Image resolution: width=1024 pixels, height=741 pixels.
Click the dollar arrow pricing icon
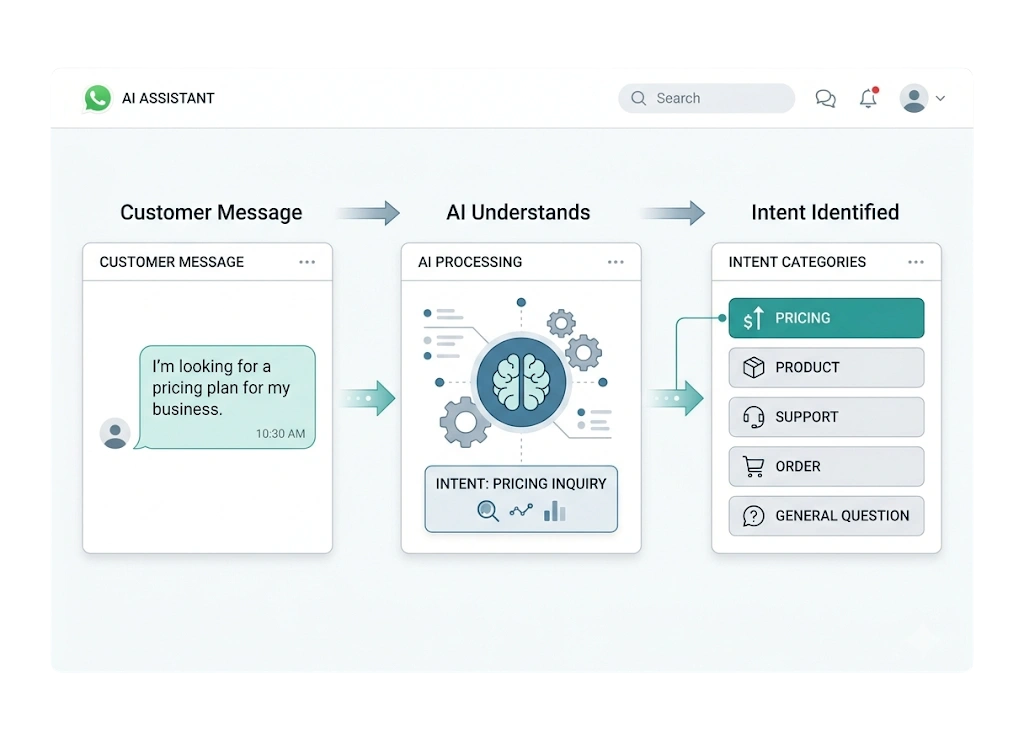[x=754, y=318]
